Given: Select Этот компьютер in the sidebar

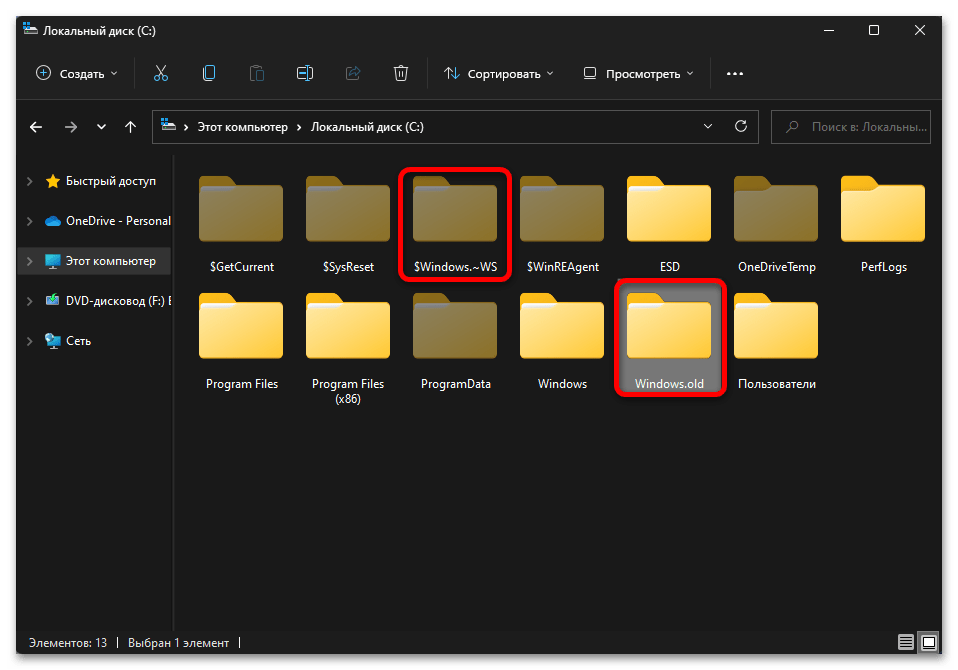Looking at the screenshot, I should [110, 261].
